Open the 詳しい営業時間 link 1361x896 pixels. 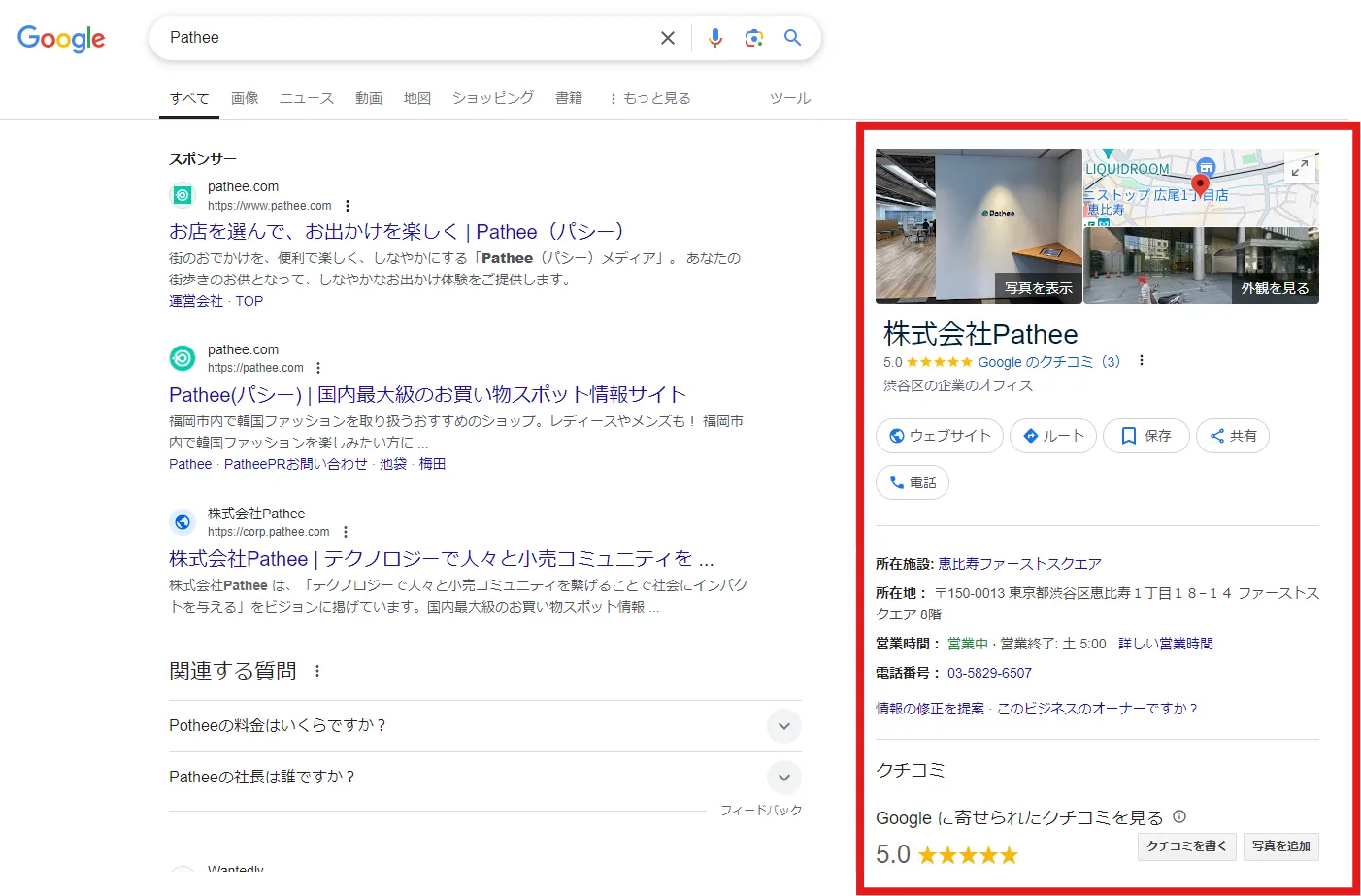[x=1164, y=643]
